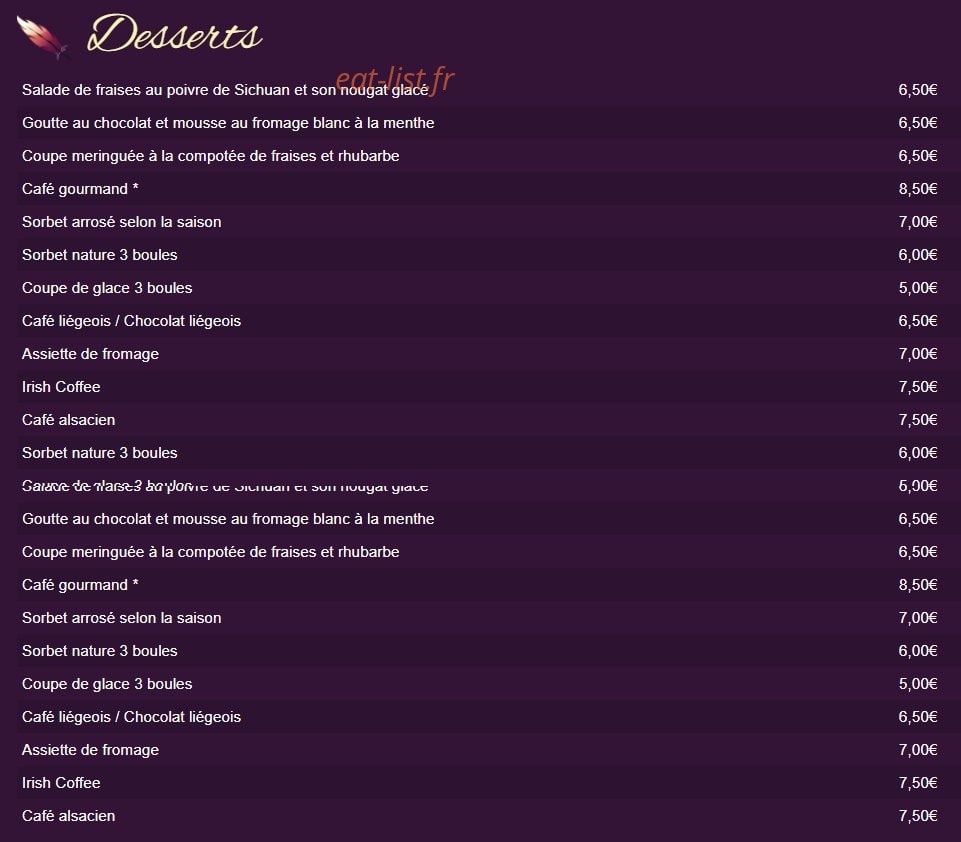Click the first Café liégeois / Chocolat liégeois
Viewport: 961px width, 842px height.
pyautogui.click(x=131, y=321)
